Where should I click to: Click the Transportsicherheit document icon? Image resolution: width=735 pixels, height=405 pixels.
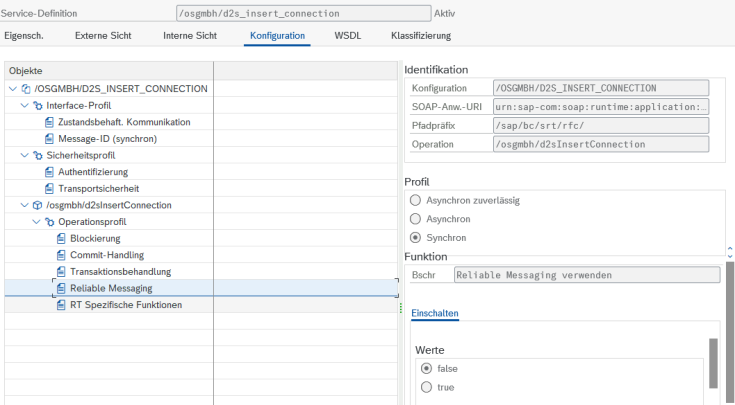pos(49,188)
